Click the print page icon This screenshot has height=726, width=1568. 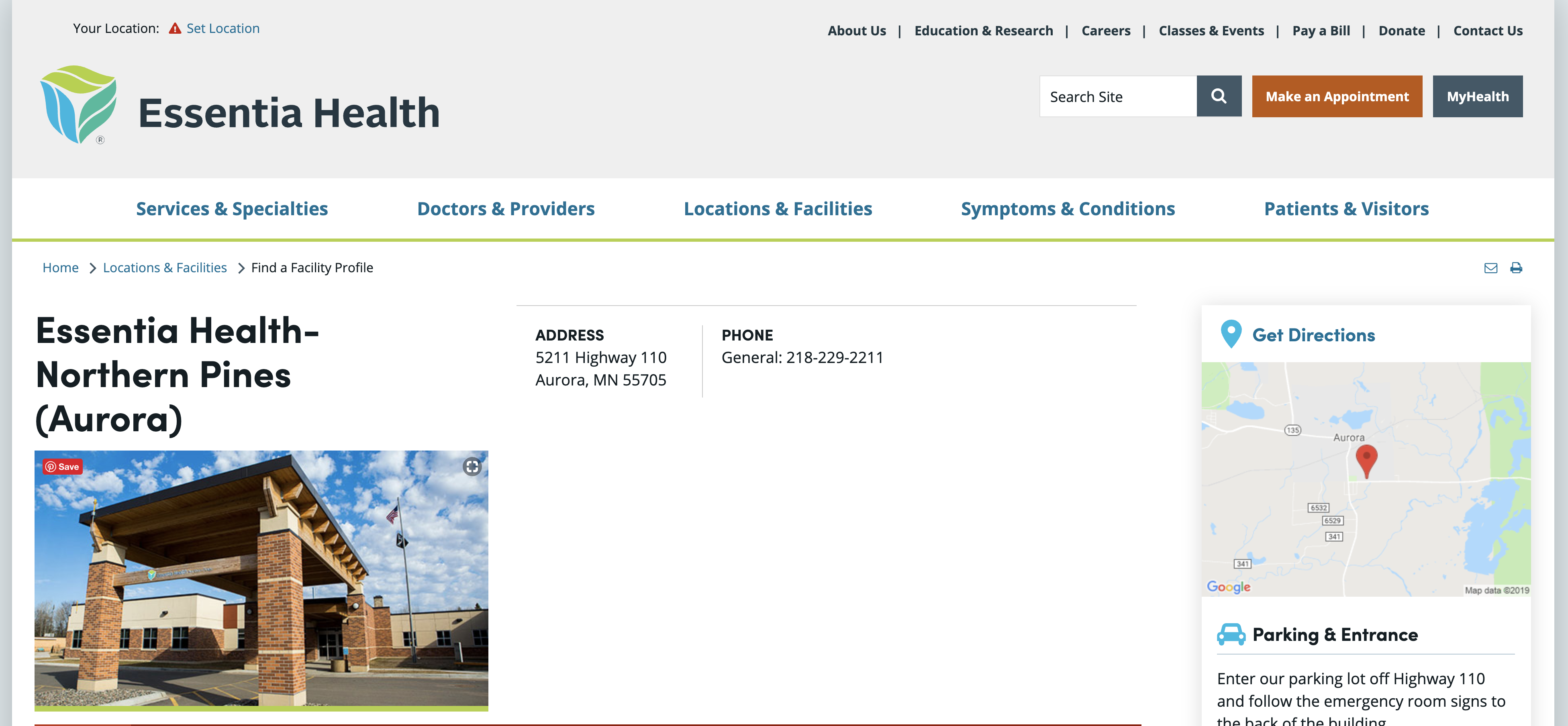coord(1516,268)
